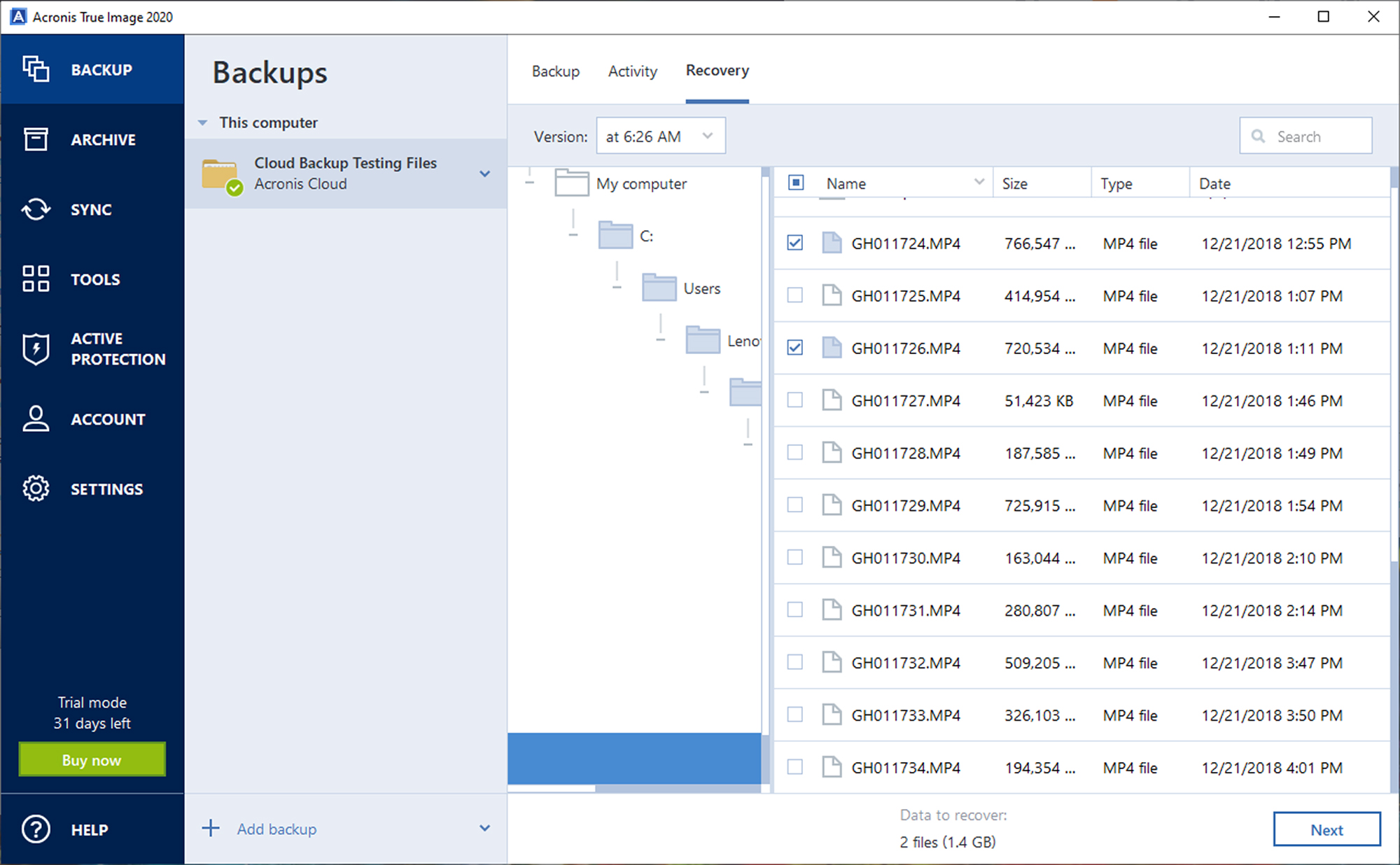
Task: Click the Search input field
Action: [1305, 136]
